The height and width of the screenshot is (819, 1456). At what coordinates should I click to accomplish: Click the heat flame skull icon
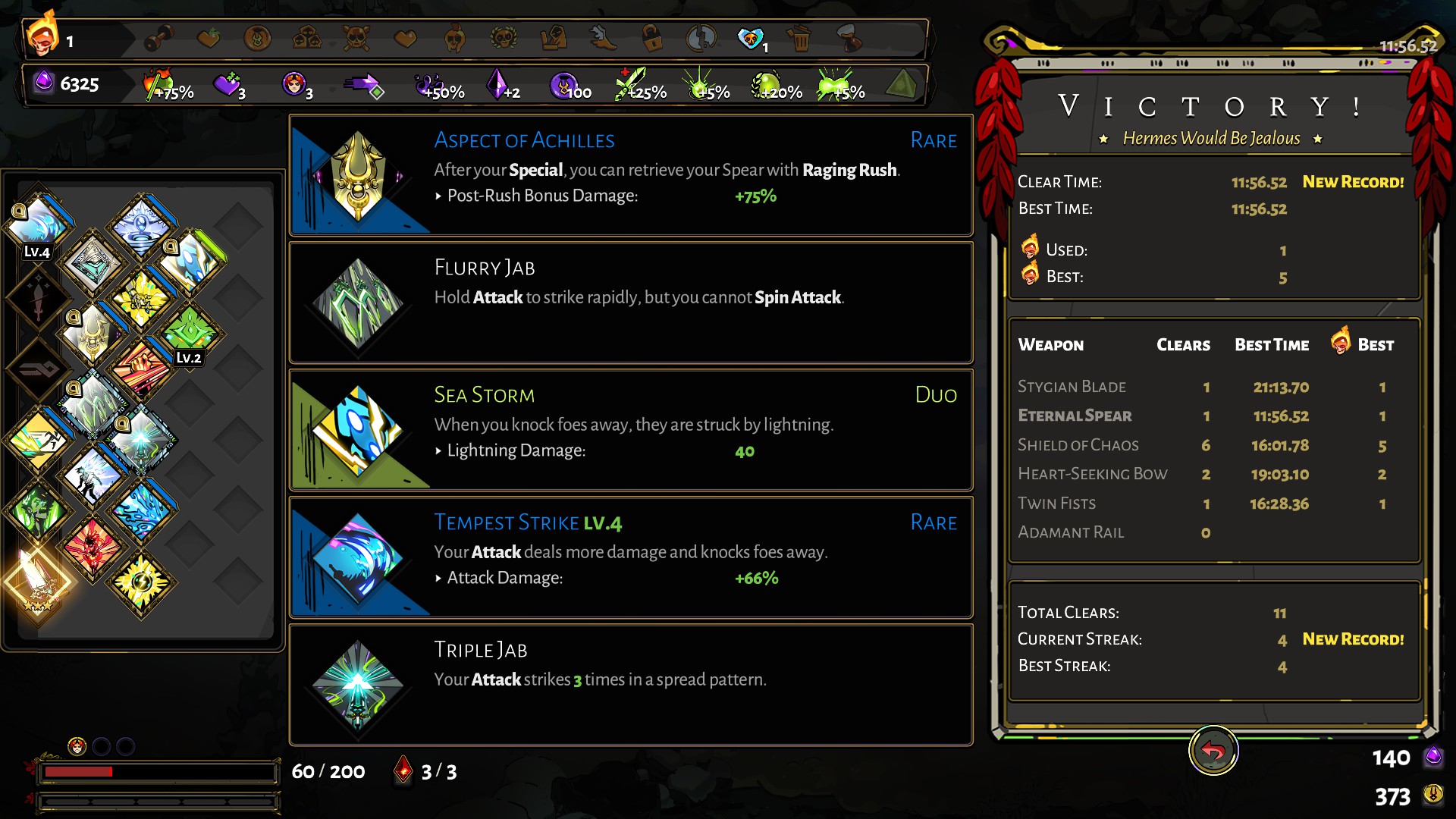[41, 35]
